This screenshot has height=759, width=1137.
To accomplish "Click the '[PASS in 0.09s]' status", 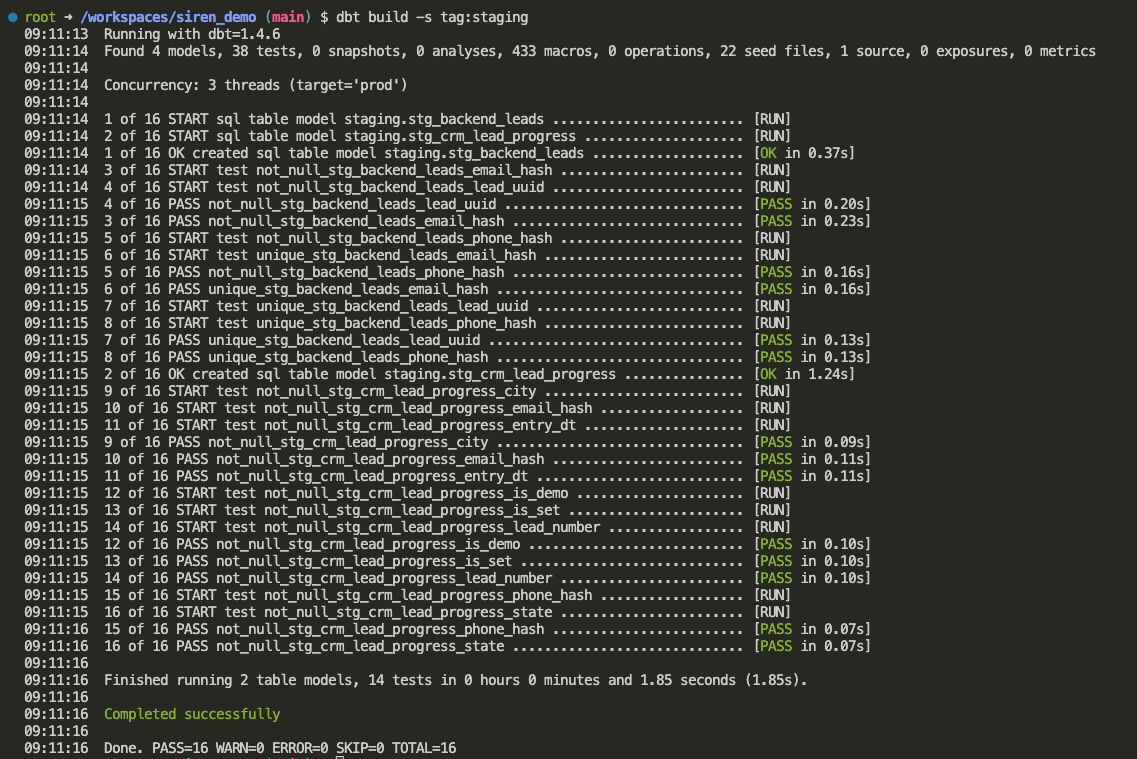I will (812, 441).
